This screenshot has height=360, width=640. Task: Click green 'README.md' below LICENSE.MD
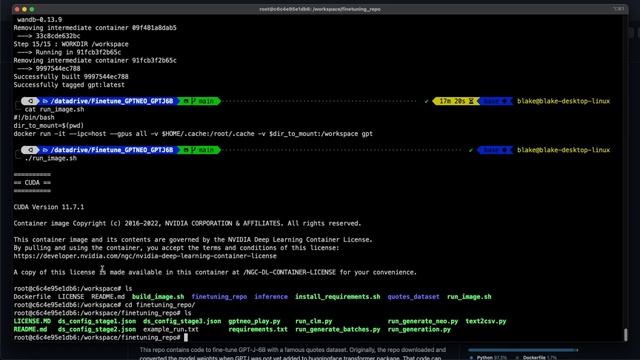(30, 329)
